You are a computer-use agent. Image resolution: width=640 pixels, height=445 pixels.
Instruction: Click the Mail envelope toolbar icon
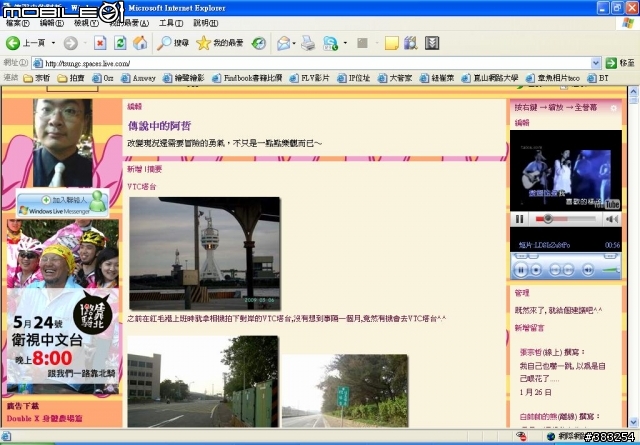click(284, 43)
